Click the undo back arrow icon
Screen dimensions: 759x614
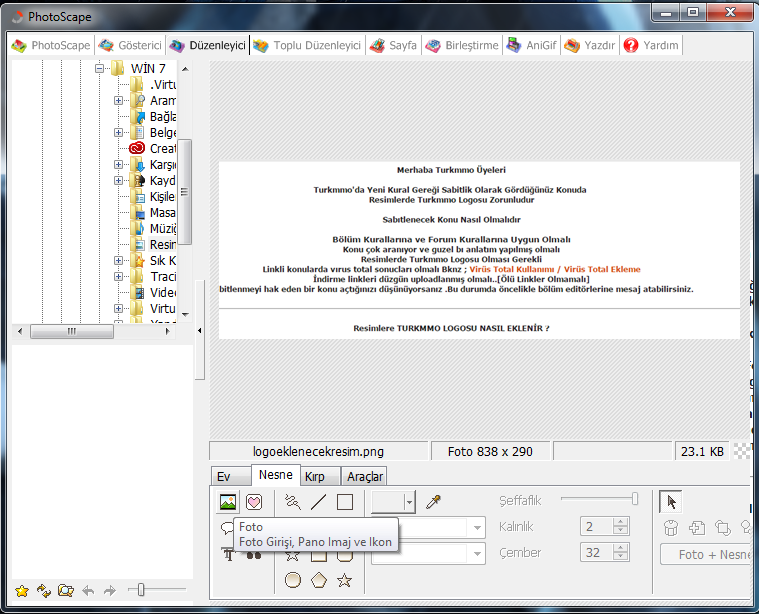pos(88,591)
